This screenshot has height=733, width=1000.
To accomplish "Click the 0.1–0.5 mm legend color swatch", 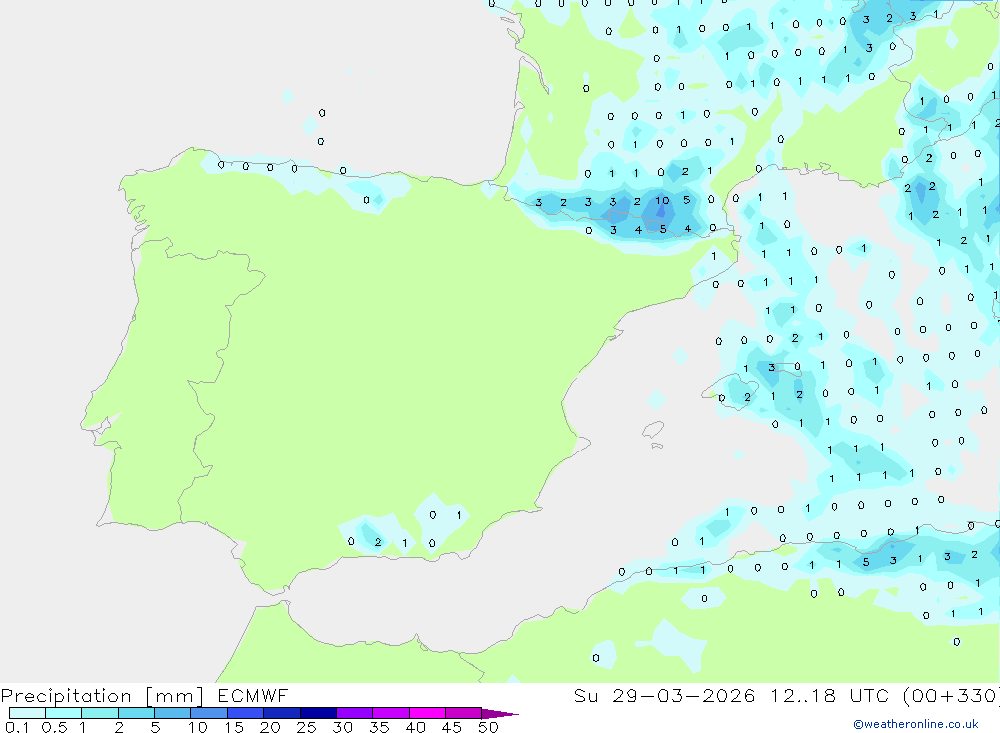I will pos(27,713).
